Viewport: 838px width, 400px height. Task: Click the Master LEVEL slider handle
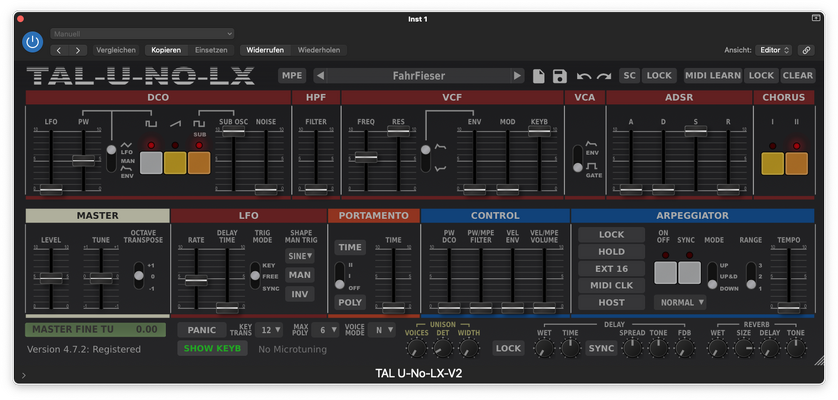tap(51, 278)
